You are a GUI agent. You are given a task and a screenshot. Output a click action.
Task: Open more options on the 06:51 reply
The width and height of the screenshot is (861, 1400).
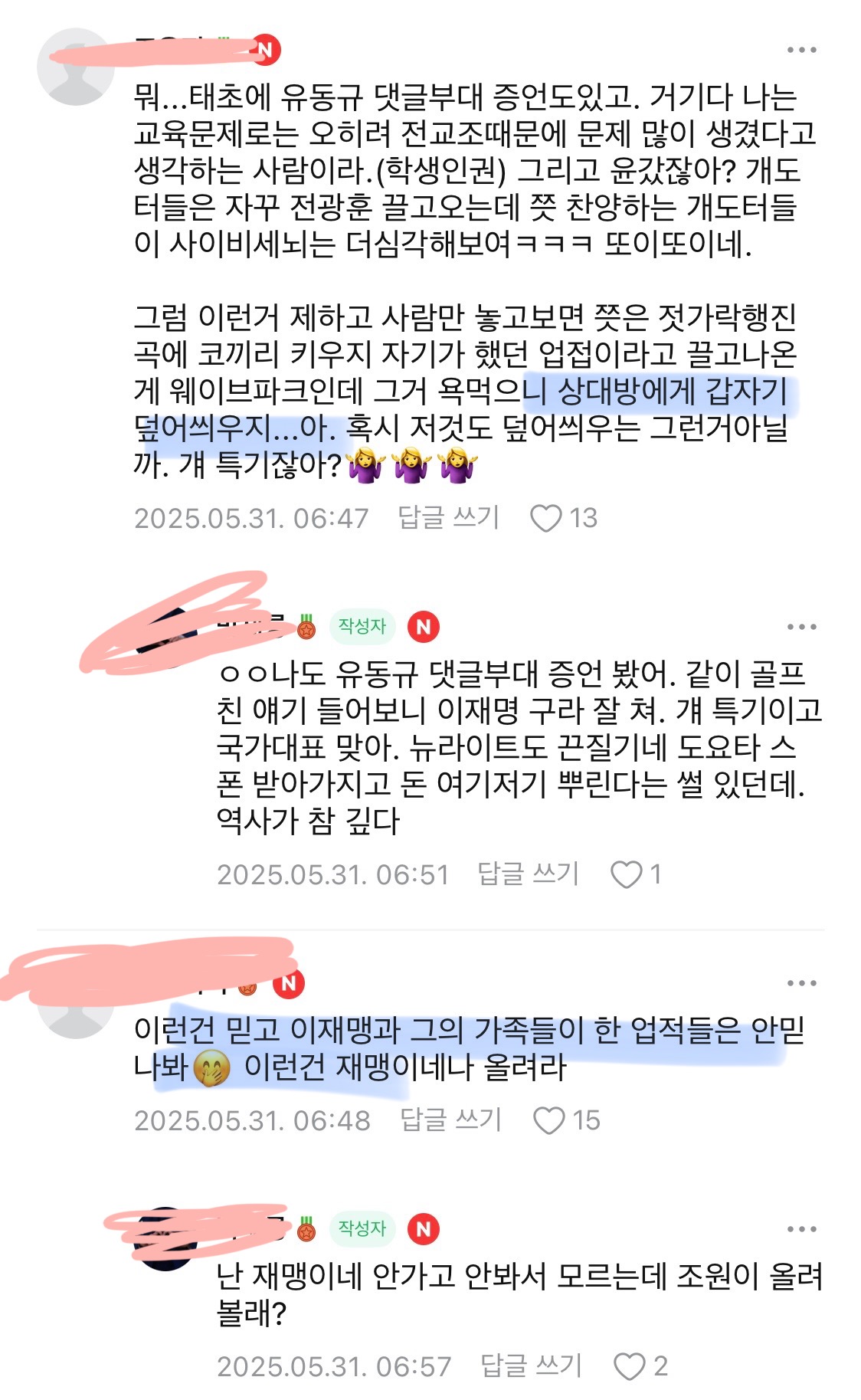tap(801, 627)
